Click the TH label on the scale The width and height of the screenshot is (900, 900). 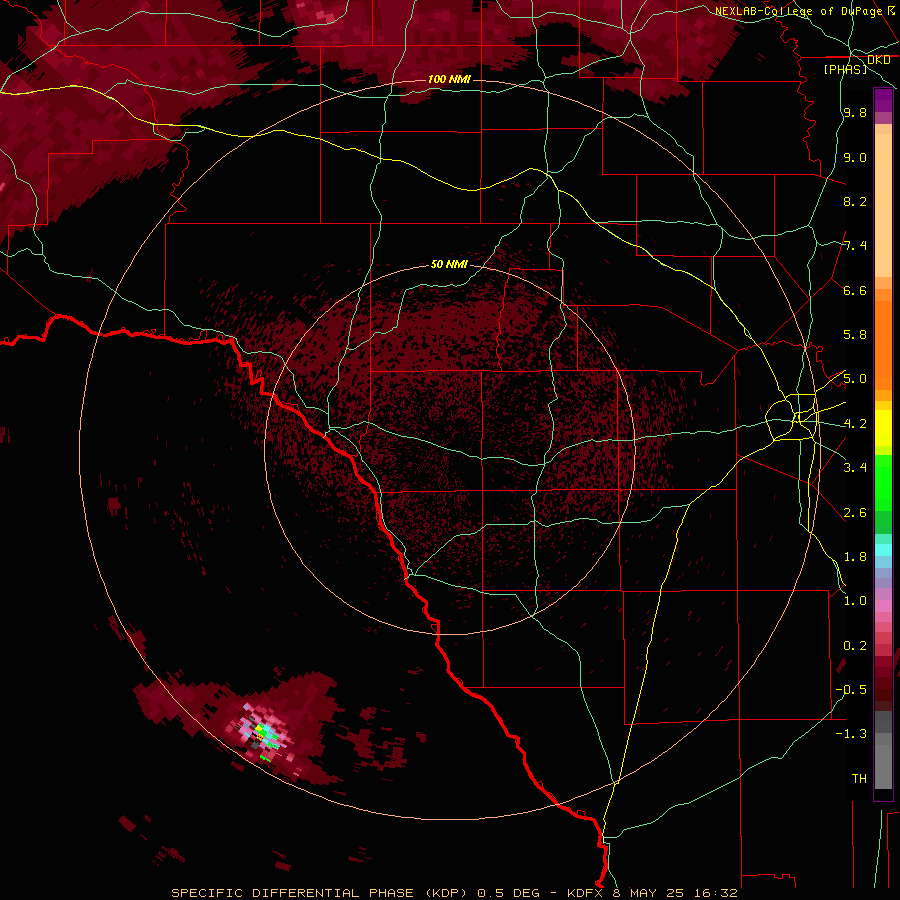pos(859,779)
